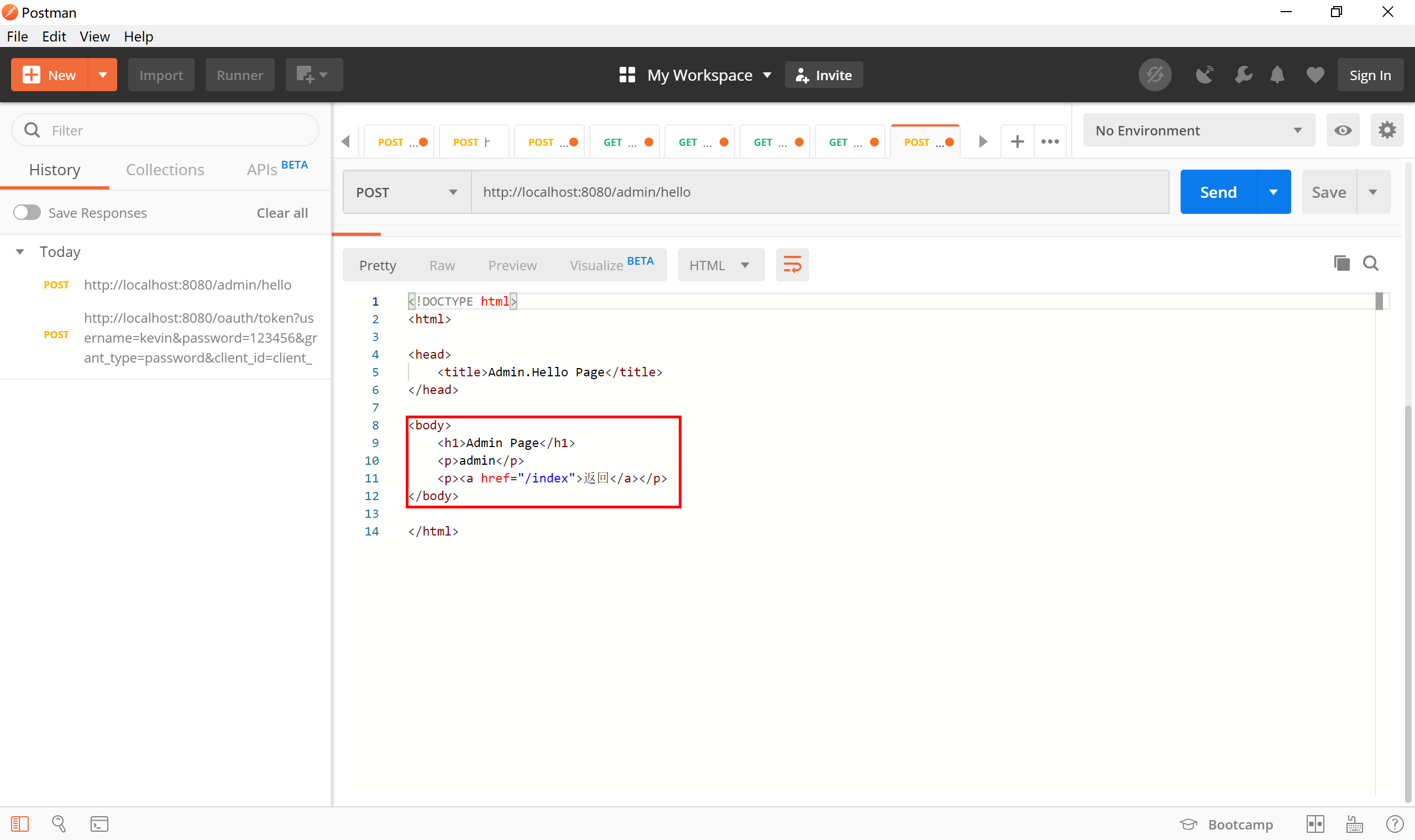
Task: Open the Postman console icon in status bar
Action: click(x=99, y=823)
